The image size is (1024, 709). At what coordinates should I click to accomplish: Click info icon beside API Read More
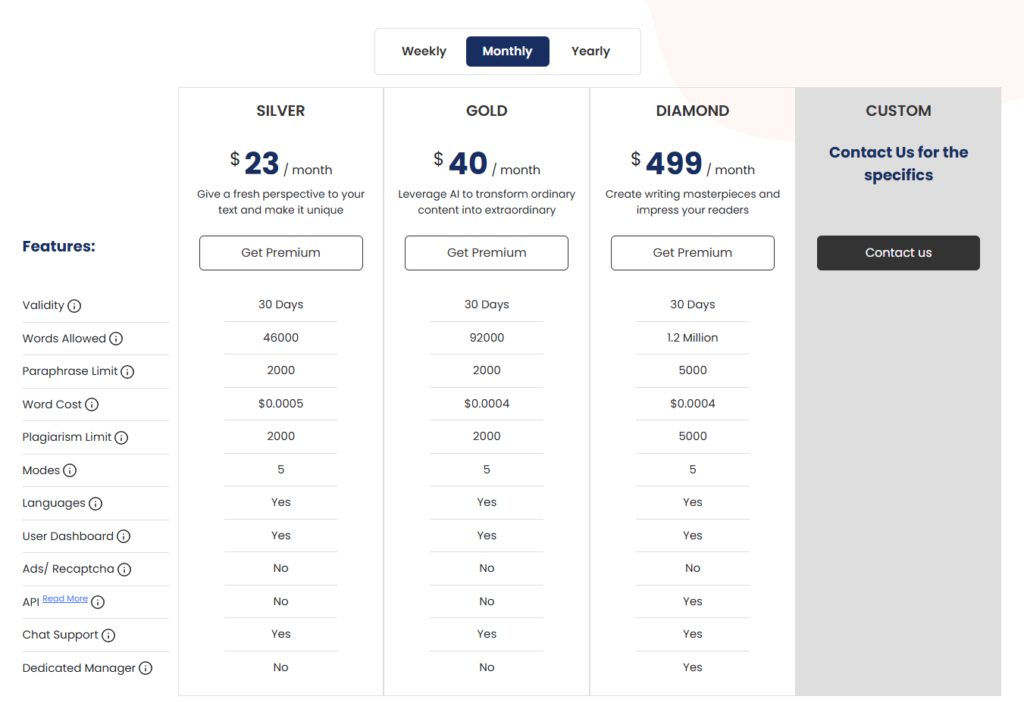98,602
